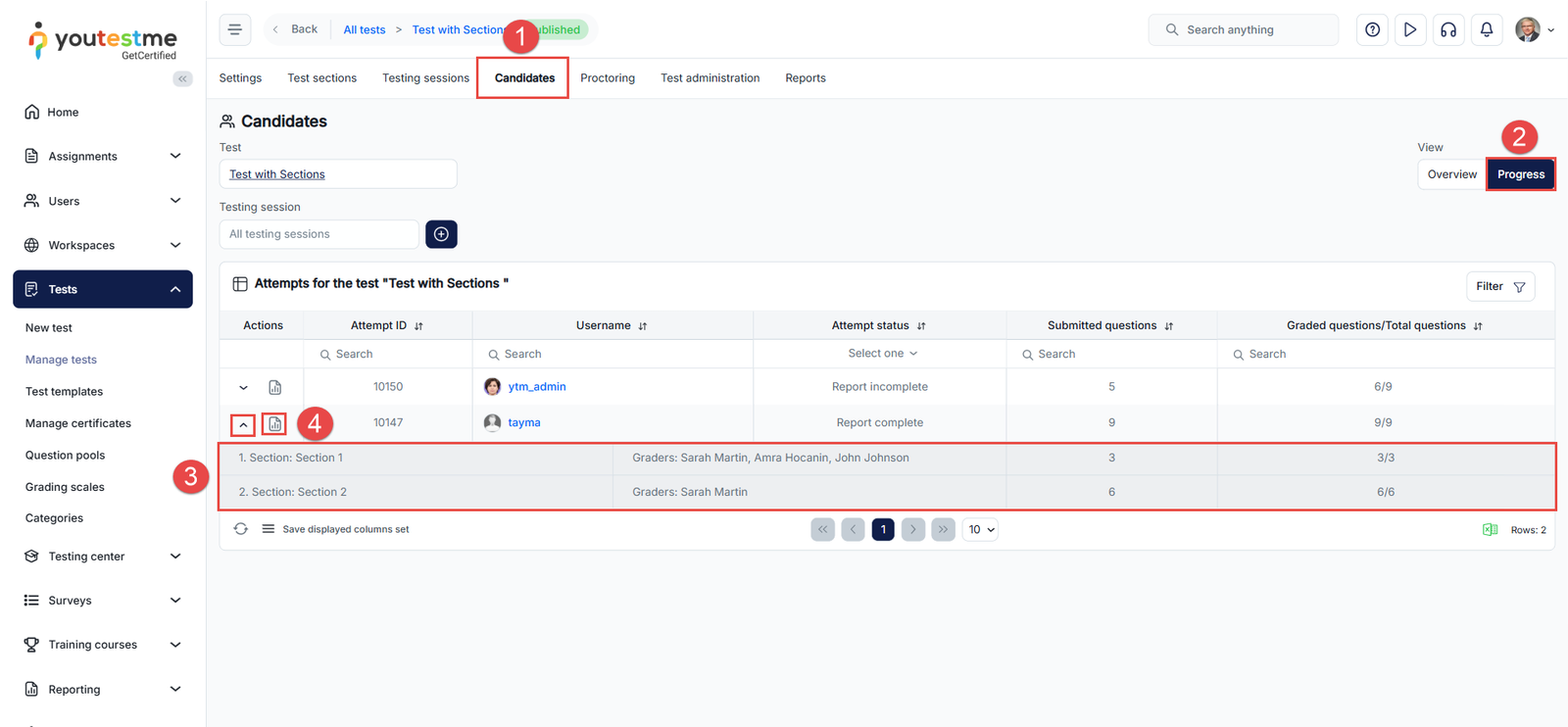1568x727 pixels.
Task: Sort by Attempt ID column
Action: coord(418,326)
